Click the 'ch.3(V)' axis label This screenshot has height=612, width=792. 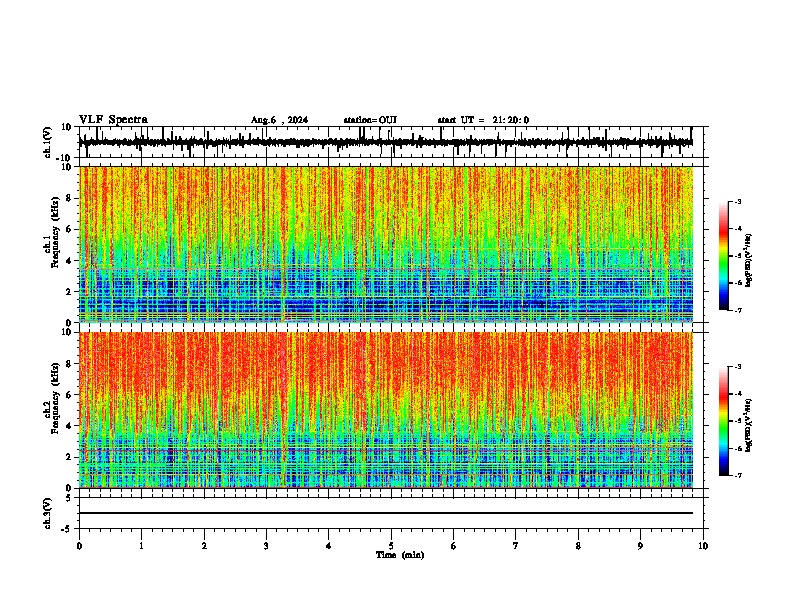tap(48, 513)
